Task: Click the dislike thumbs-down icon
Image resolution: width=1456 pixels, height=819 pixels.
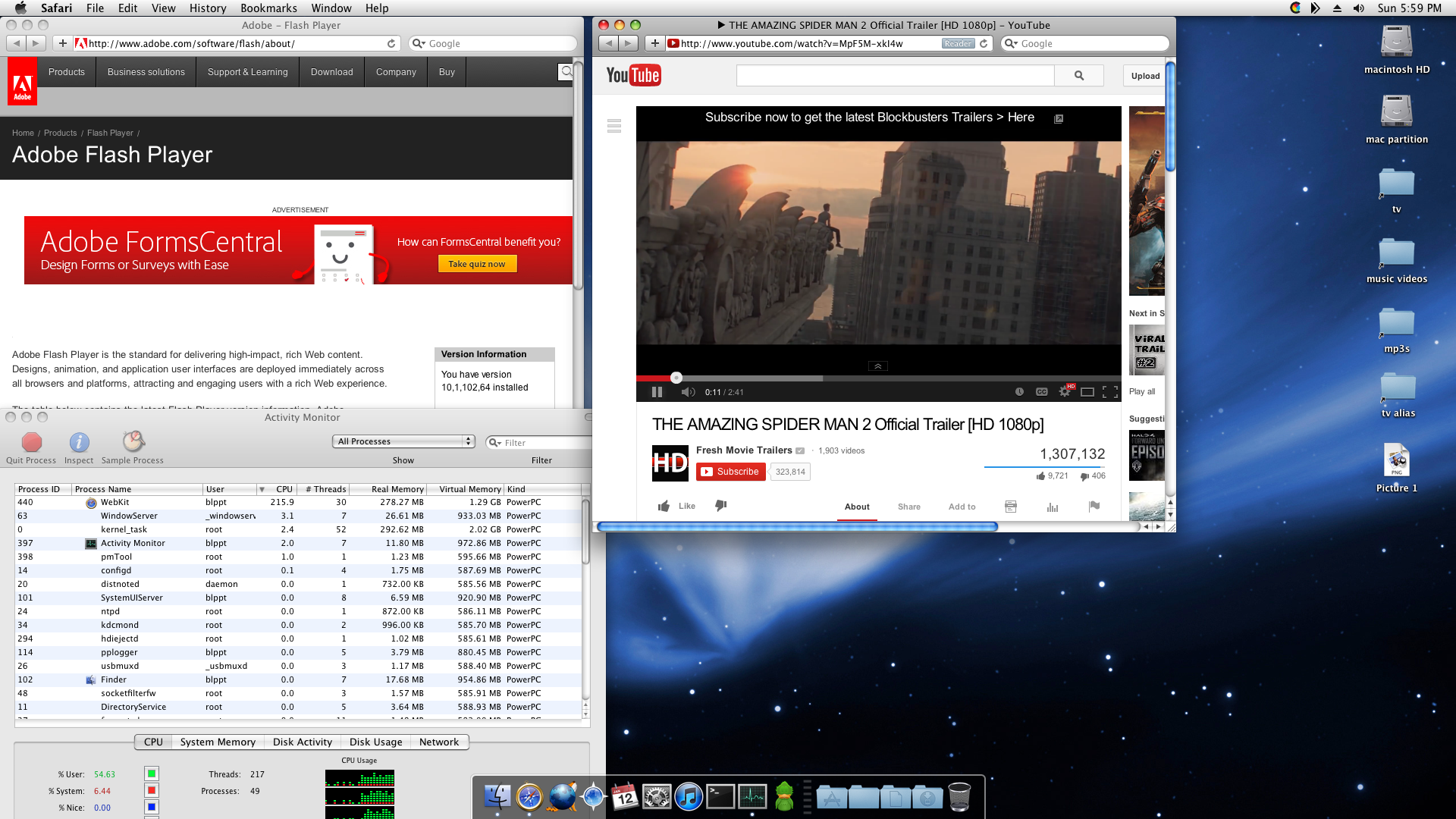Action: click(x=720, y=506)
